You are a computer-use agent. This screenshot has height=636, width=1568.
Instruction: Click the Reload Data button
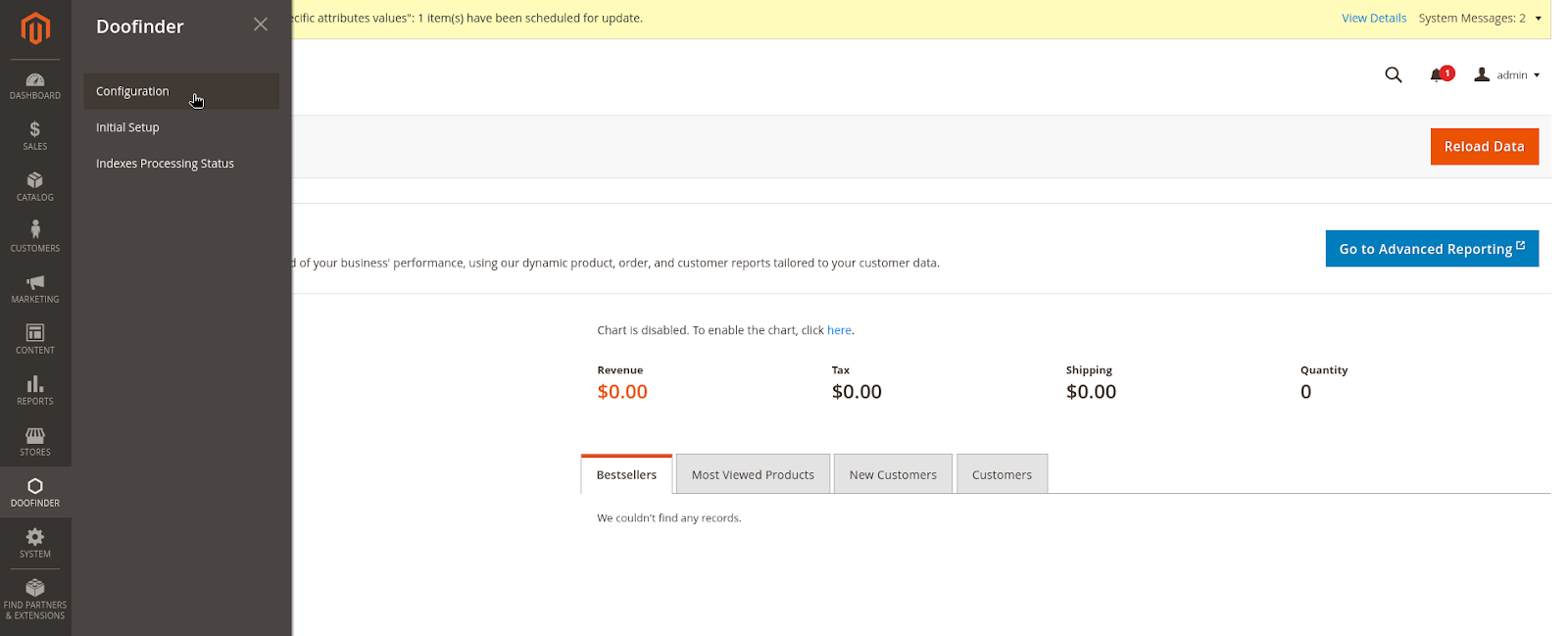pyautogui.click(x=1484, y=147)
